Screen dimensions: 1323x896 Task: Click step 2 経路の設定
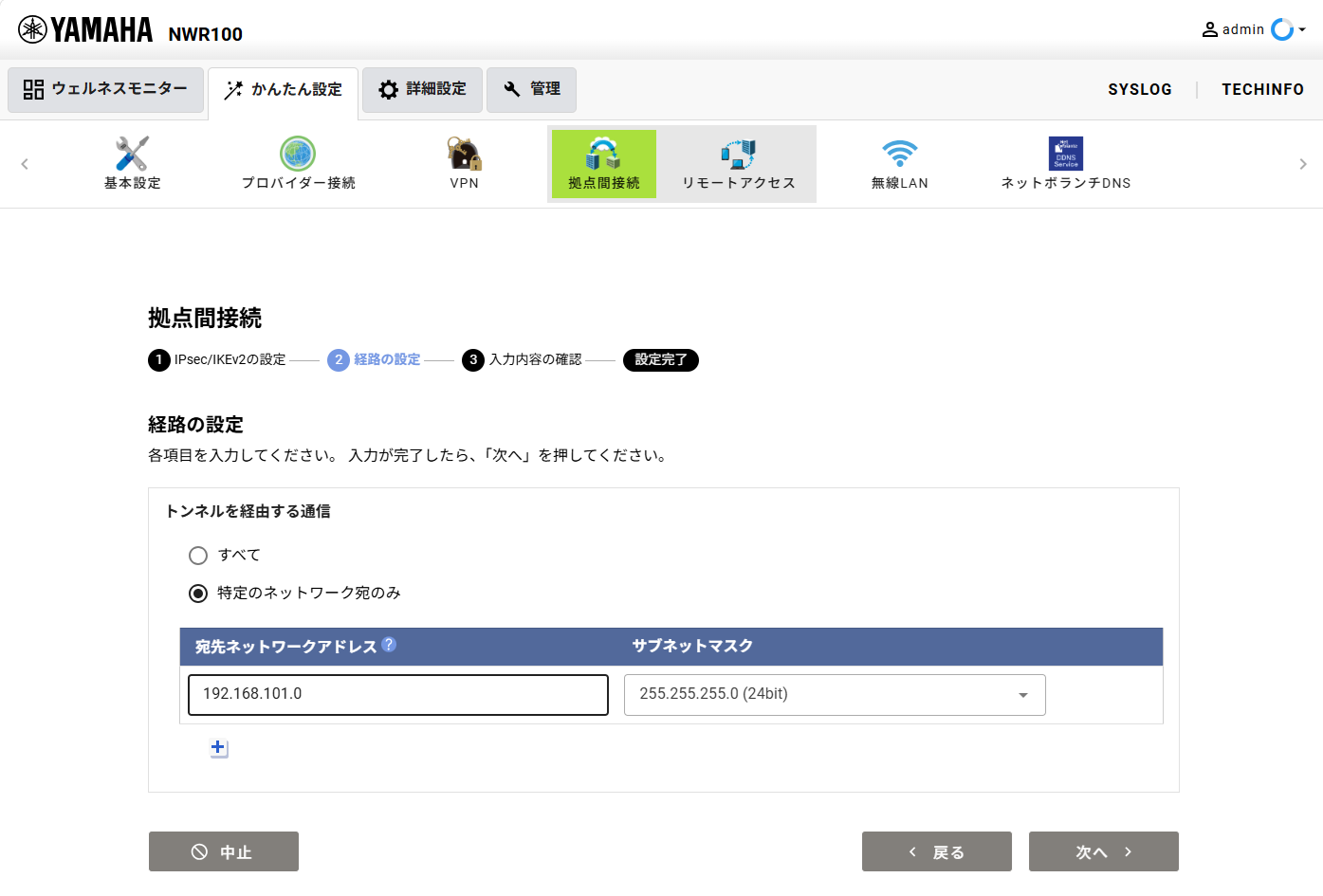(x=375, y=360)
